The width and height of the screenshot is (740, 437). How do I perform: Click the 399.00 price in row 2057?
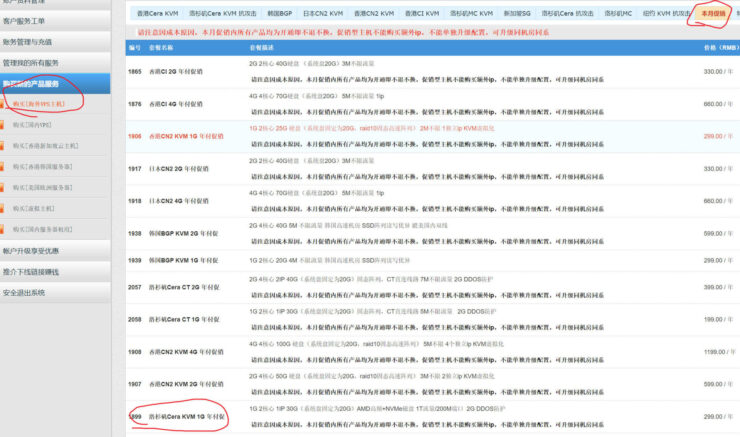coord(718,287)
